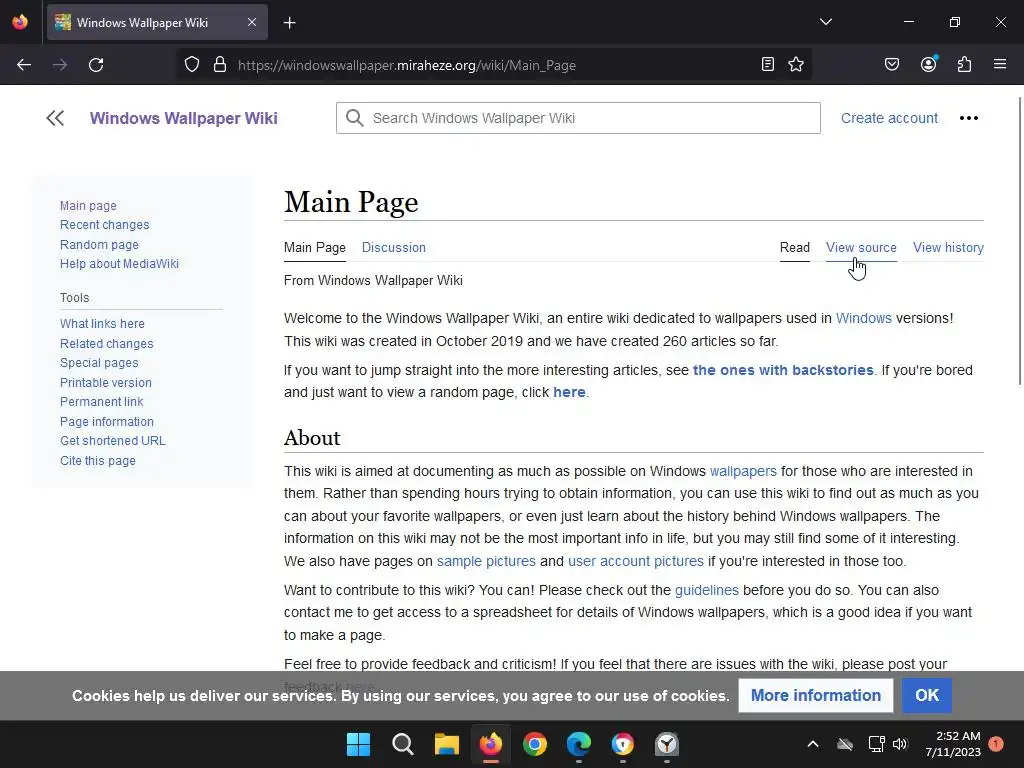Reload the page with the refresh icon

point(96,65)
